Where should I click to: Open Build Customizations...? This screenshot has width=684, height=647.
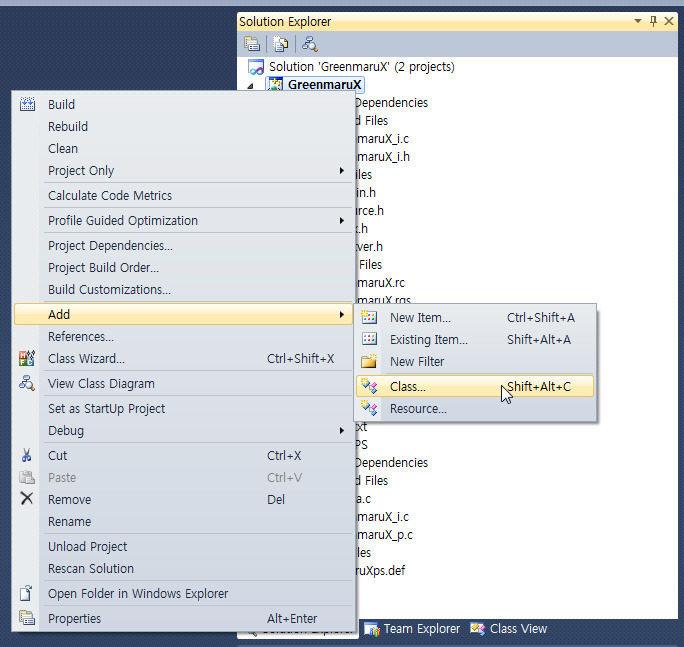coord(183,289)
